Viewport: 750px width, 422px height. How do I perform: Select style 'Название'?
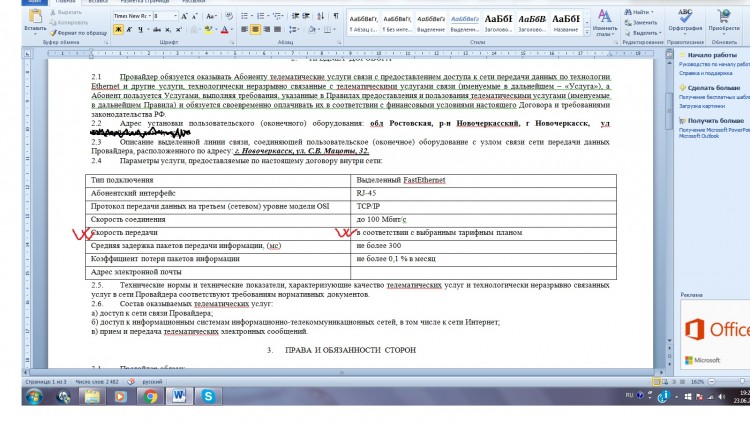[566, 23]
